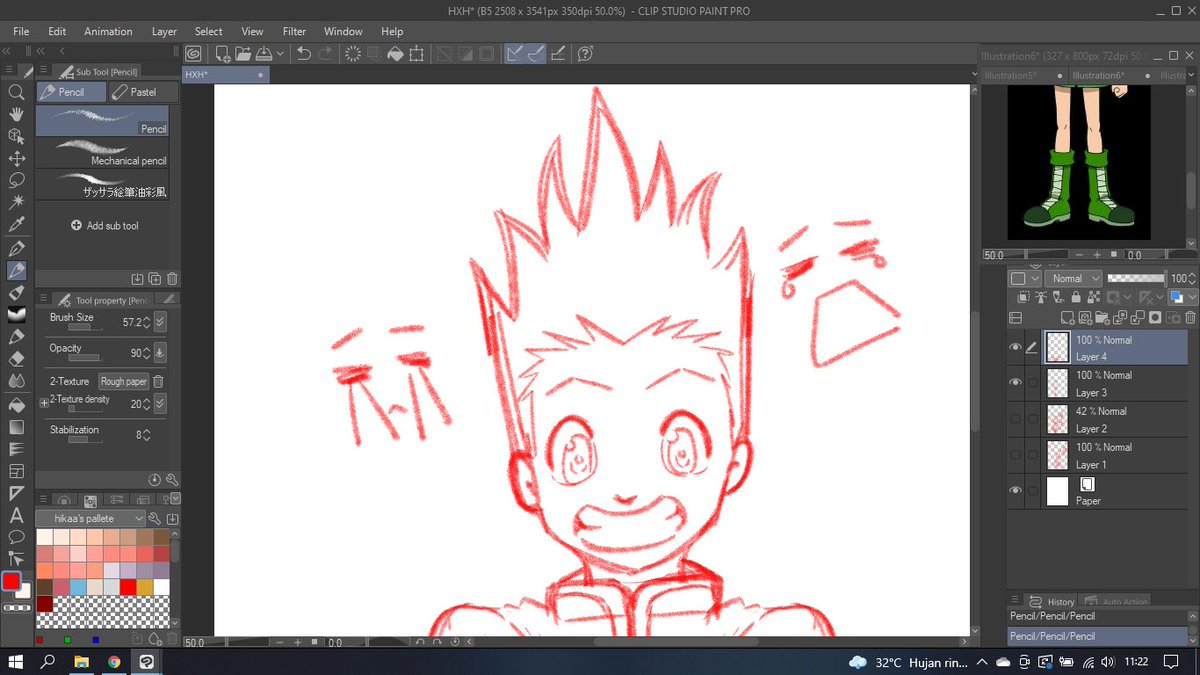
Task: Show Layer 1 via its visibility box
Action: tap(1016, 454)
